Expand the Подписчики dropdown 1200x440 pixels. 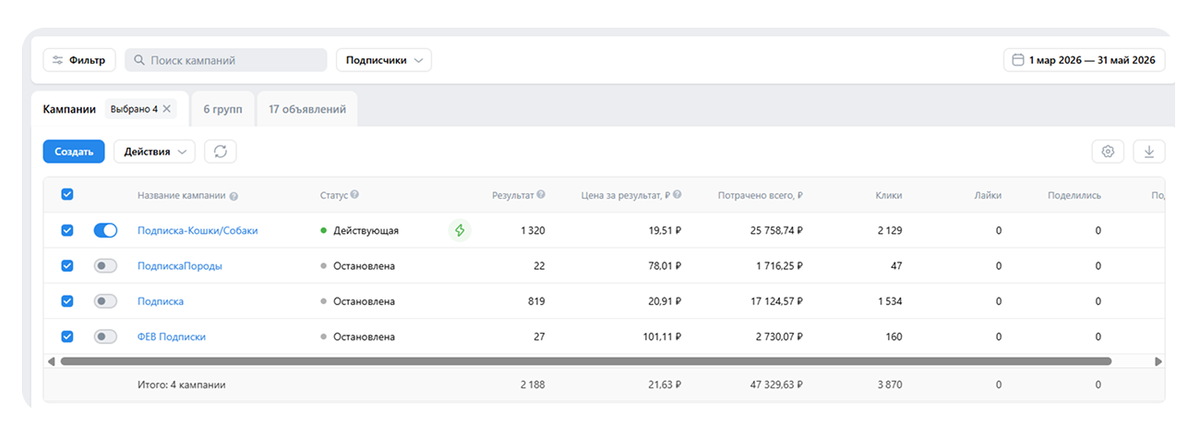coord(384,60)
